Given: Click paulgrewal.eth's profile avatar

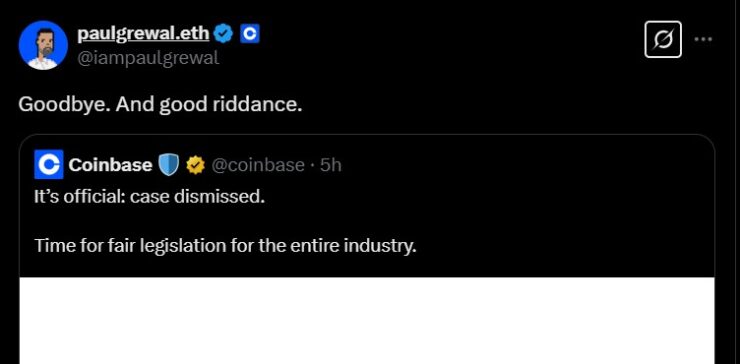Looking at the screenshot, I should point(43,45).
